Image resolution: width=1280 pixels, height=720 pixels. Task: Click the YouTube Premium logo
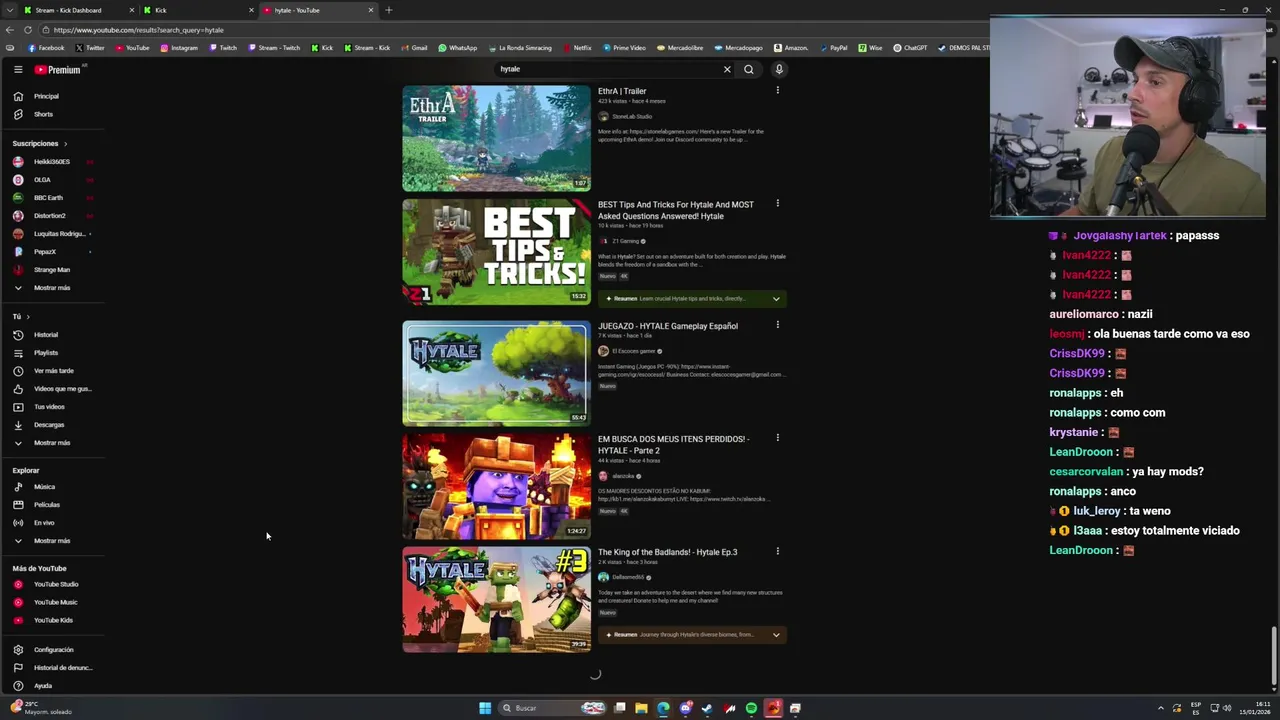[58, 69]
